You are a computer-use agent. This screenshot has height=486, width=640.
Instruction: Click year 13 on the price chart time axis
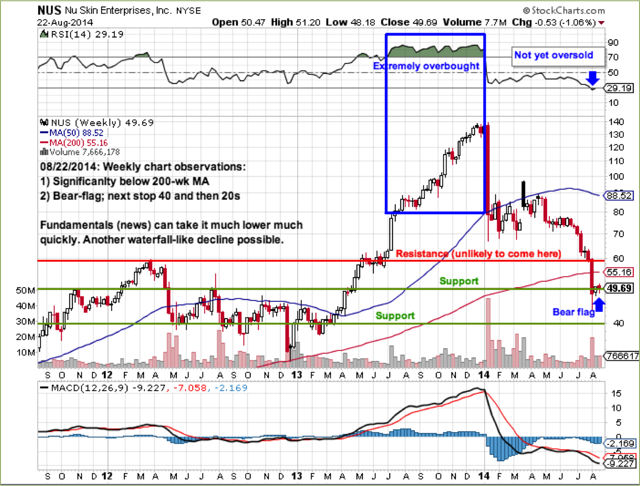(297, 375)
